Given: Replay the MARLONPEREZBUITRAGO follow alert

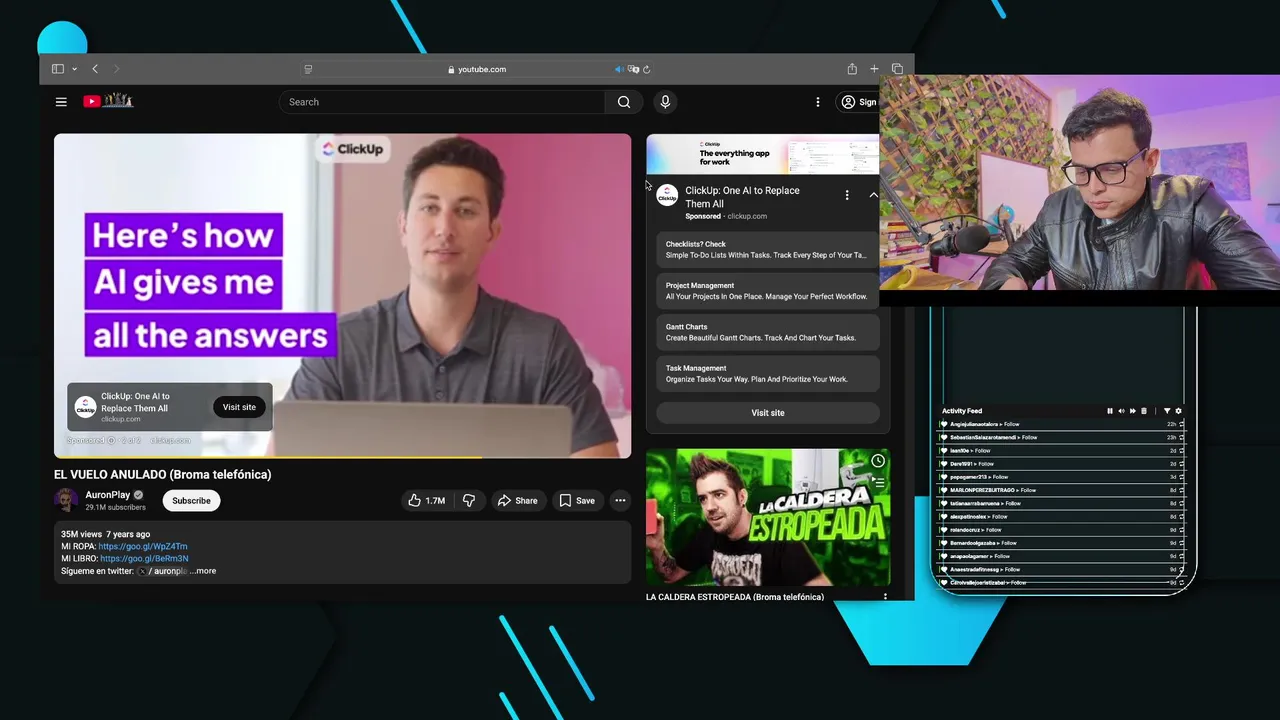Looking at the screenshot, I should [x=1181, y=490].
